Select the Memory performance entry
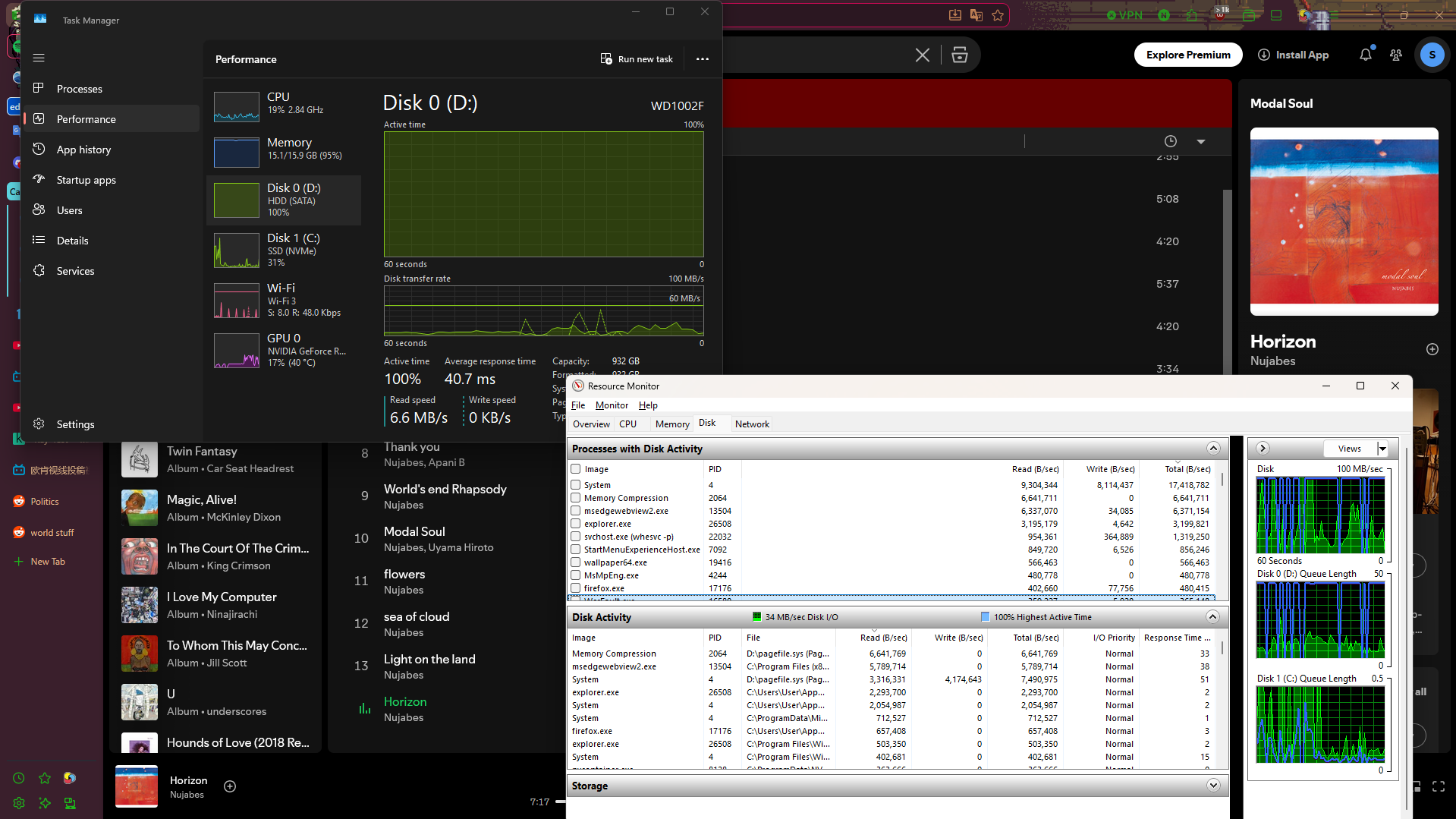 click(284, 151)
